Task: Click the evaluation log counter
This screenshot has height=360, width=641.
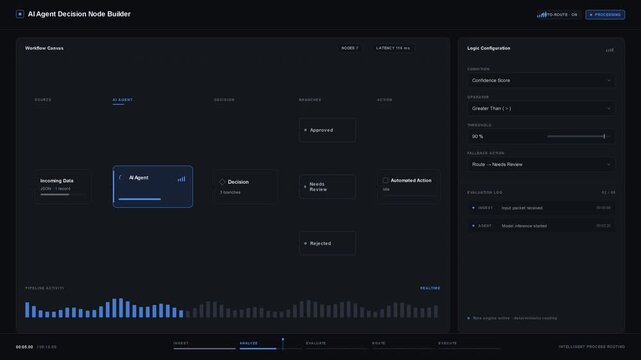Action: point(608,192)
